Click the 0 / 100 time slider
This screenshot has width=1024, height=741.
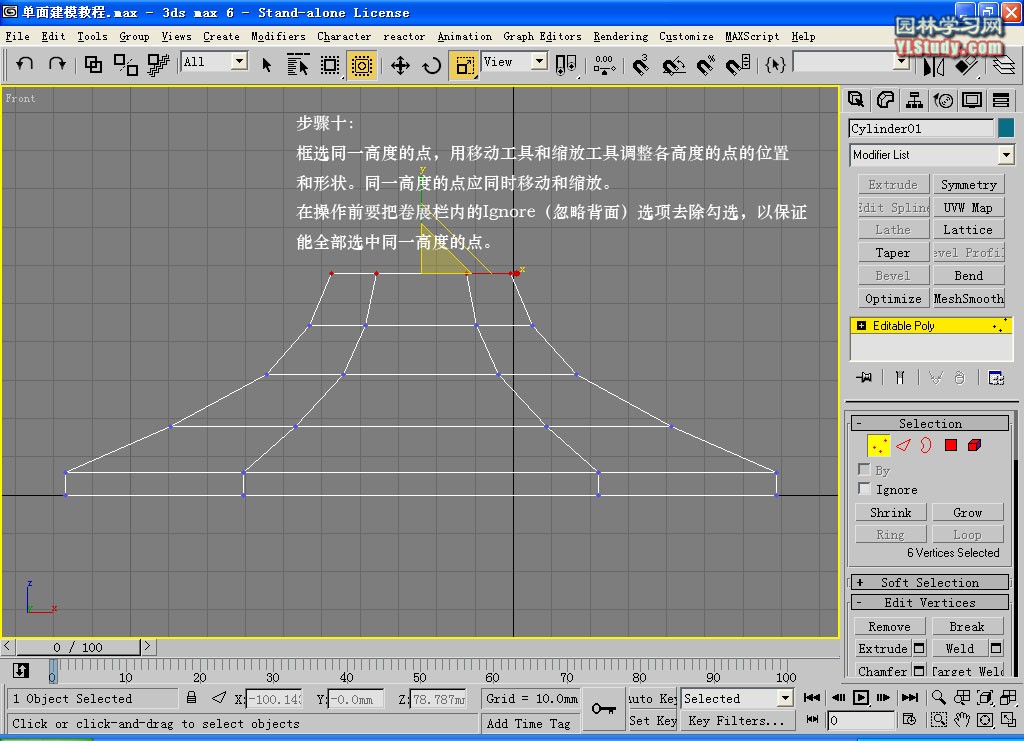click(x=78, y=647)
